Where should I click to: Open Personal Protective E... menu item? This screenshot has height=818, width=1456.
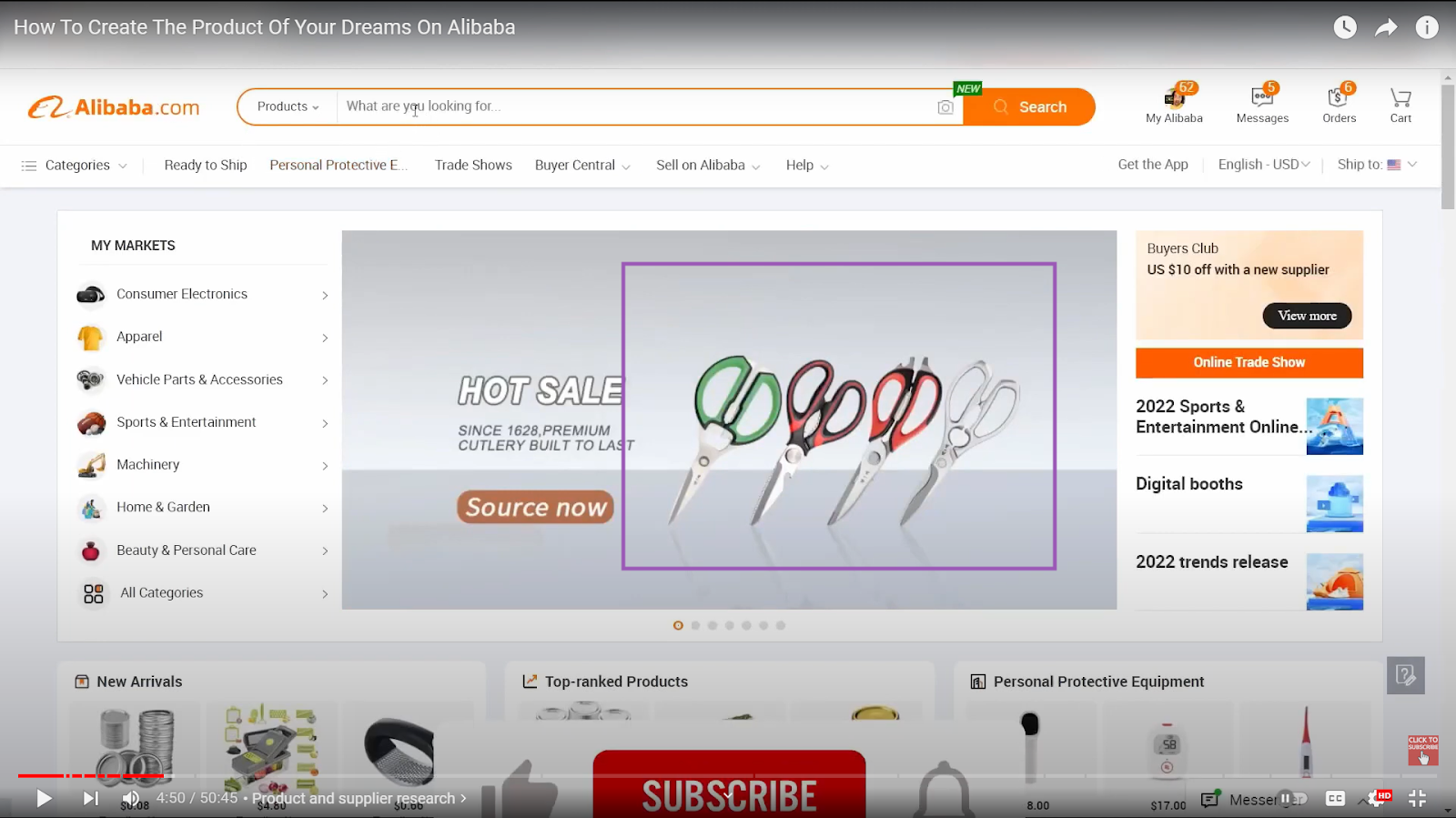click(x=339, y=165)
